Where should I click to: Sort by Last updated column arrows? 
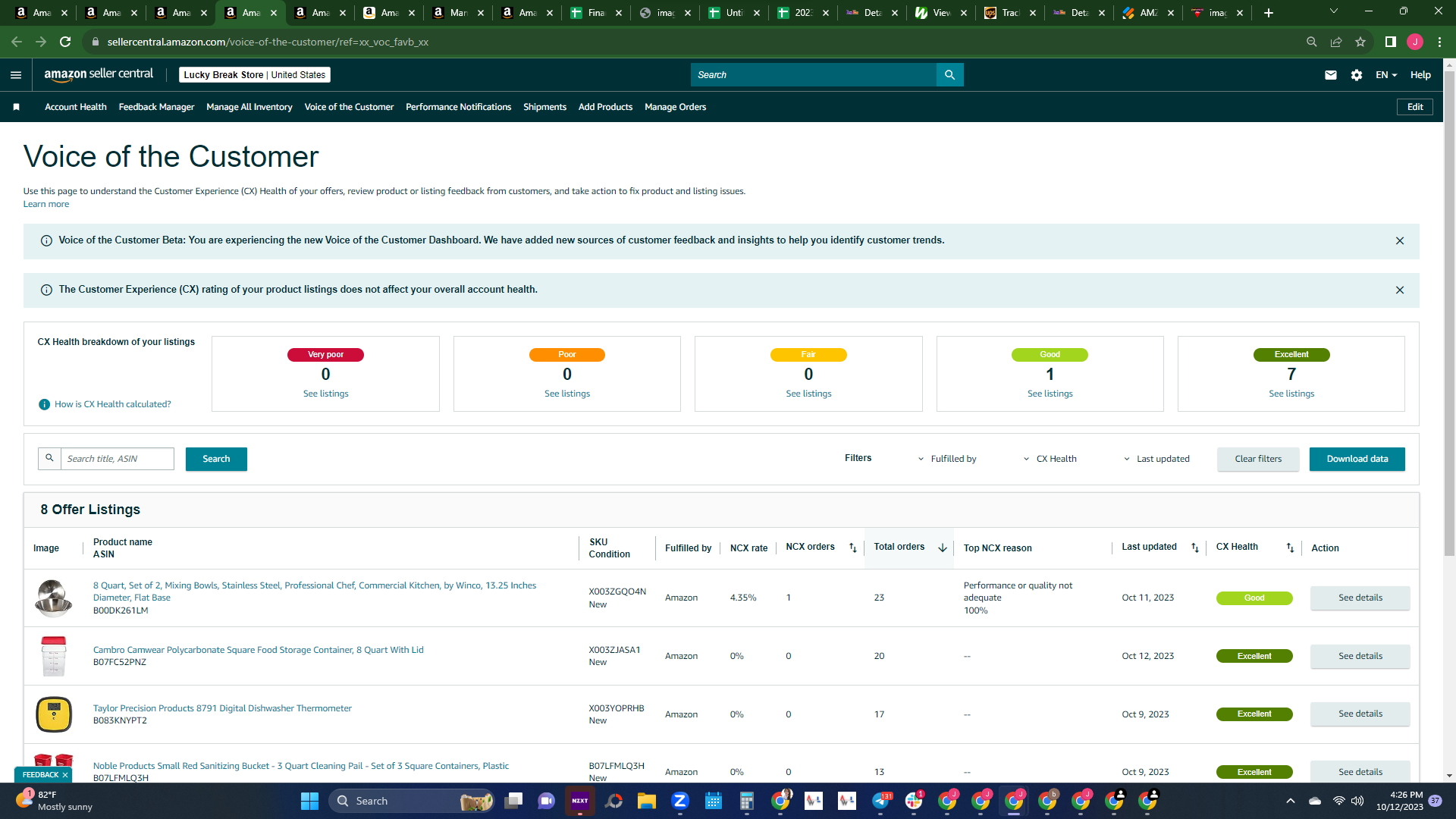click(1194, 548)
